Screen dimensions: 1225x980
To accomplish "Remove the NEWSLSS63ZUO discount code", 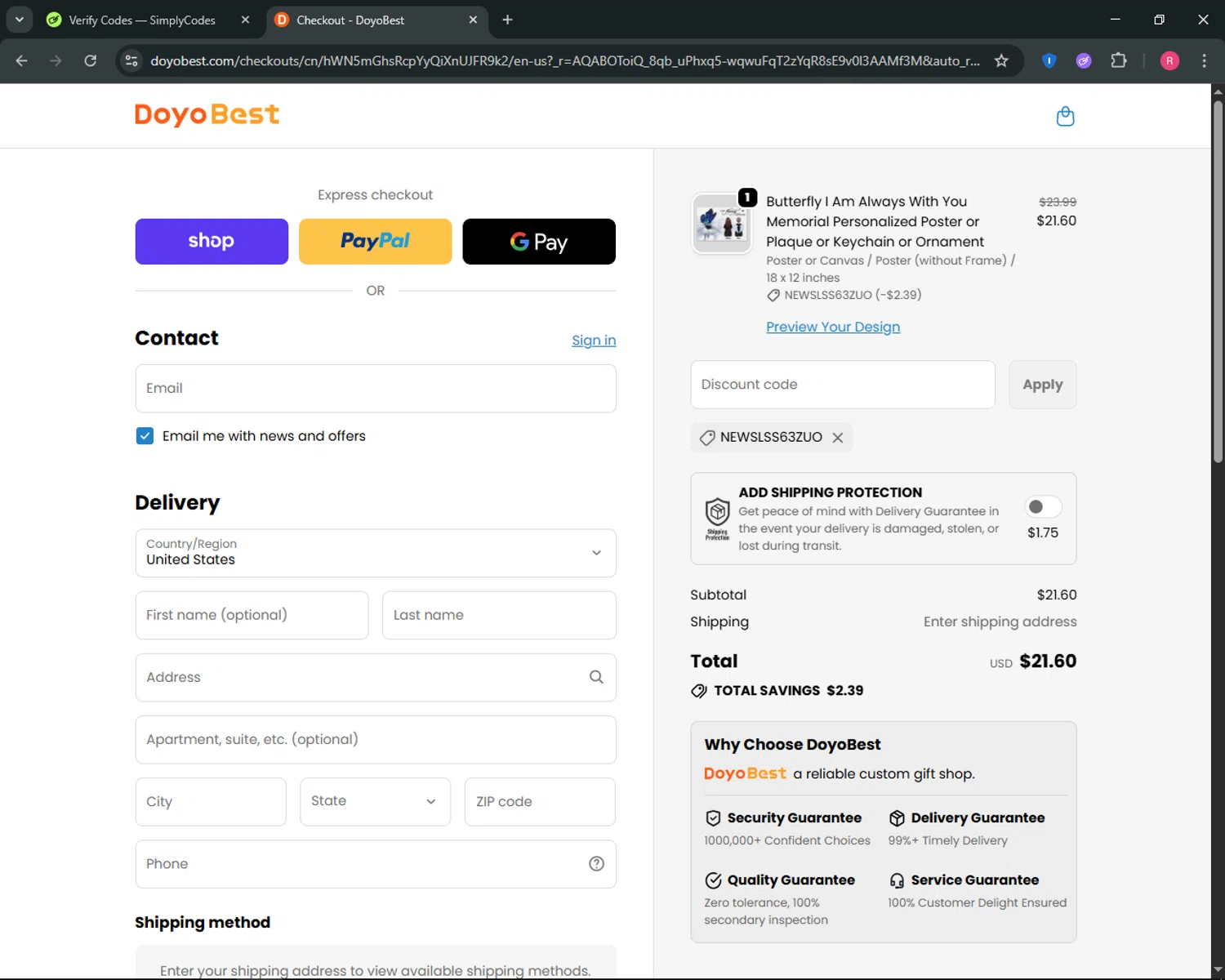I will tap(838, 438).
